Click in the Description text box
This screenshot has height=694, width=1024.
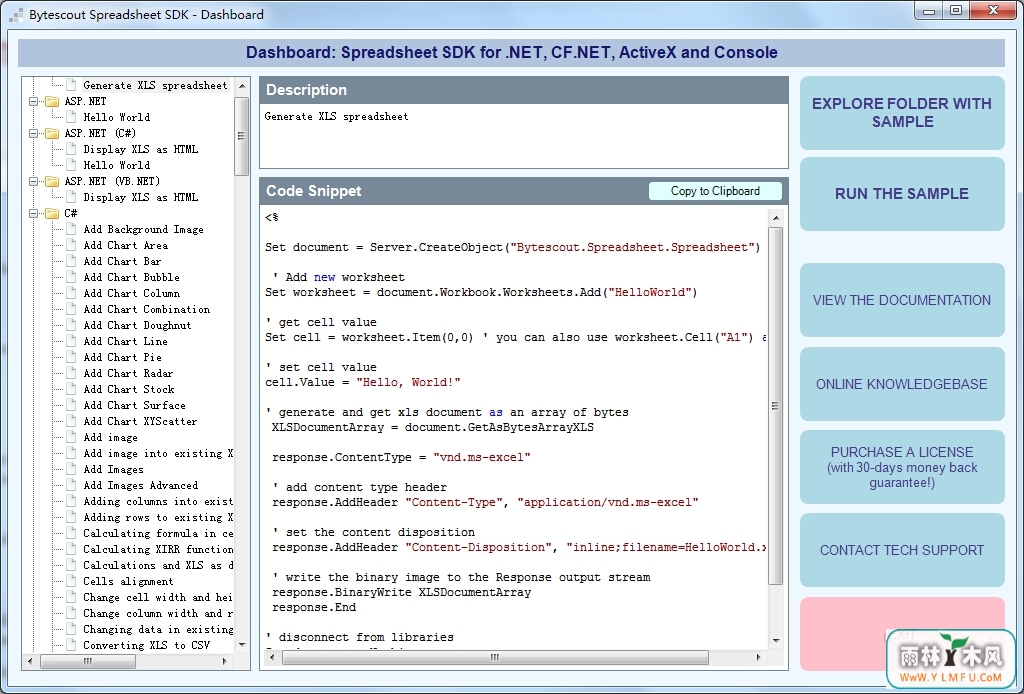[524, 136]
